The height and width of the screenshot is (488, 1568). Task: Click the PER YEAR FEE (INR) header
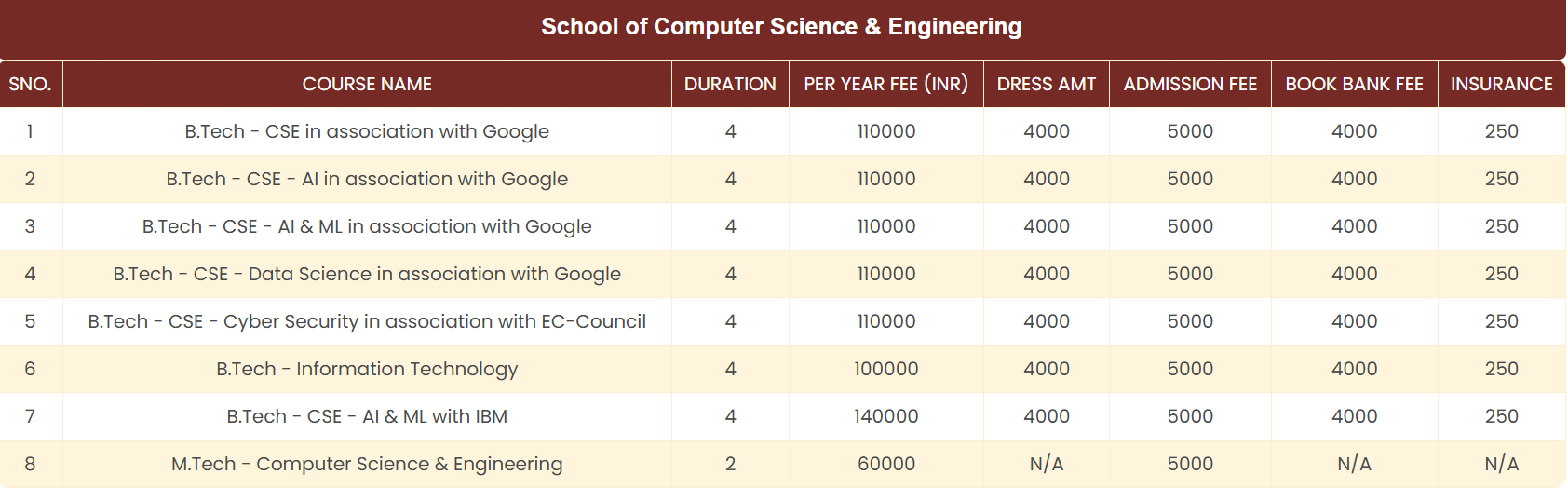[x=885, y=84]
